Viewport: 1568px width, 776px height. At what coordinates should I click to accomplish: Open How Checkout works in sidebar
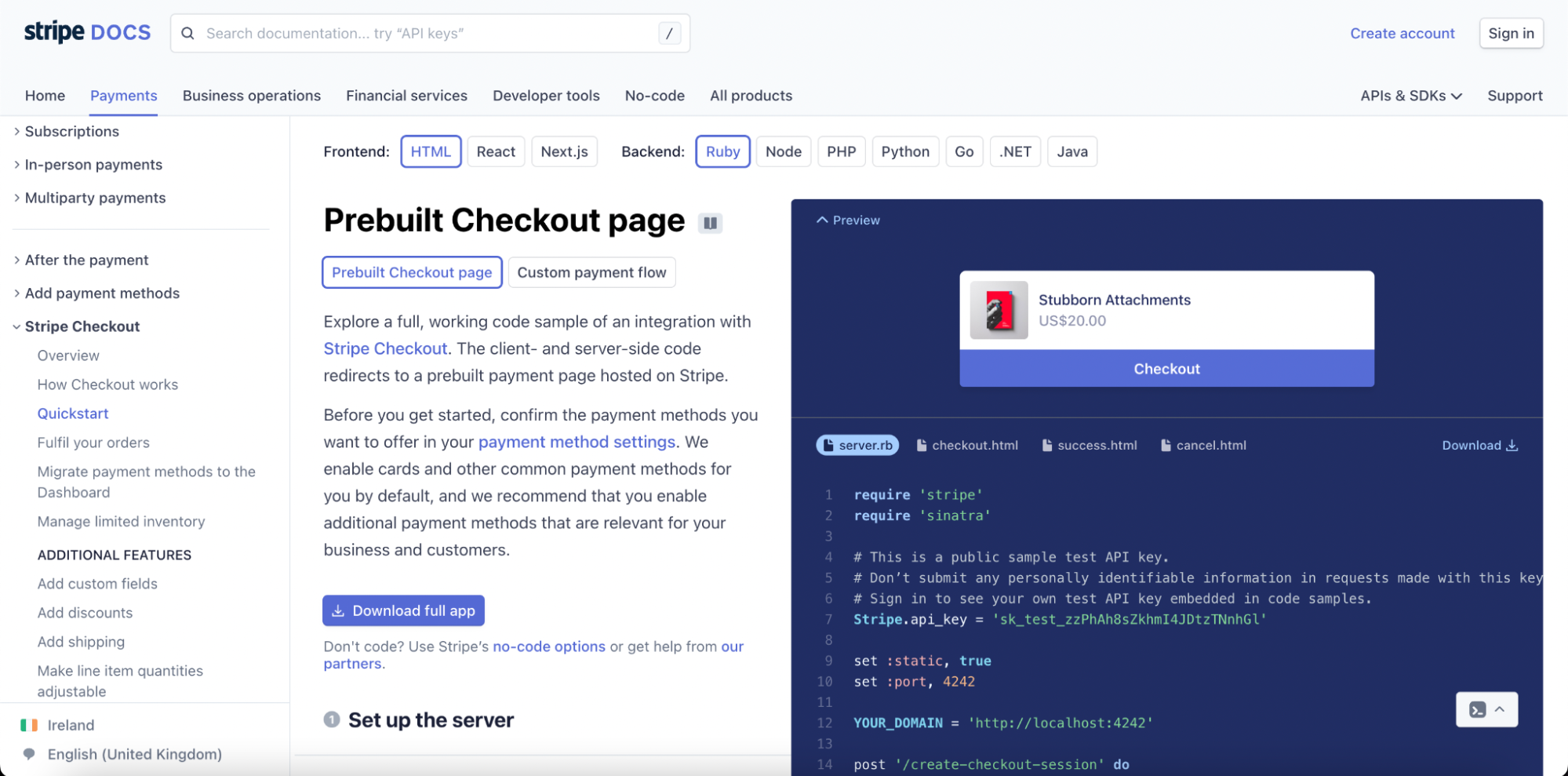click(107, 384)
